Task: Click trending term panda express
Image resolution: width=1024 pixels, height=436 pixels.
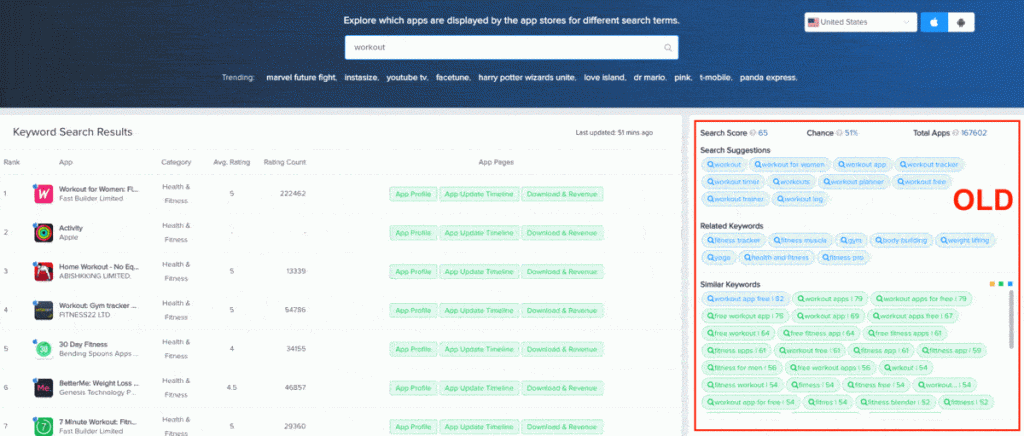Action: tap(769, 78)
